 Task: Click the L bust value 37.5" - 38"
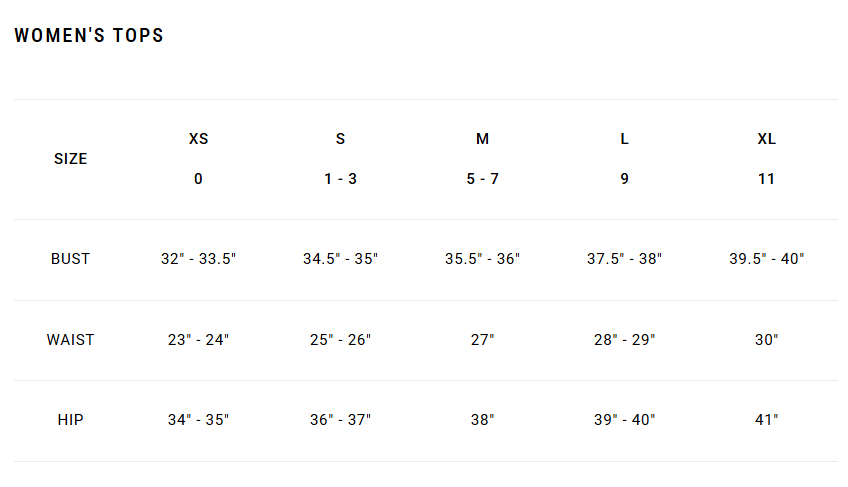(624, 259)
